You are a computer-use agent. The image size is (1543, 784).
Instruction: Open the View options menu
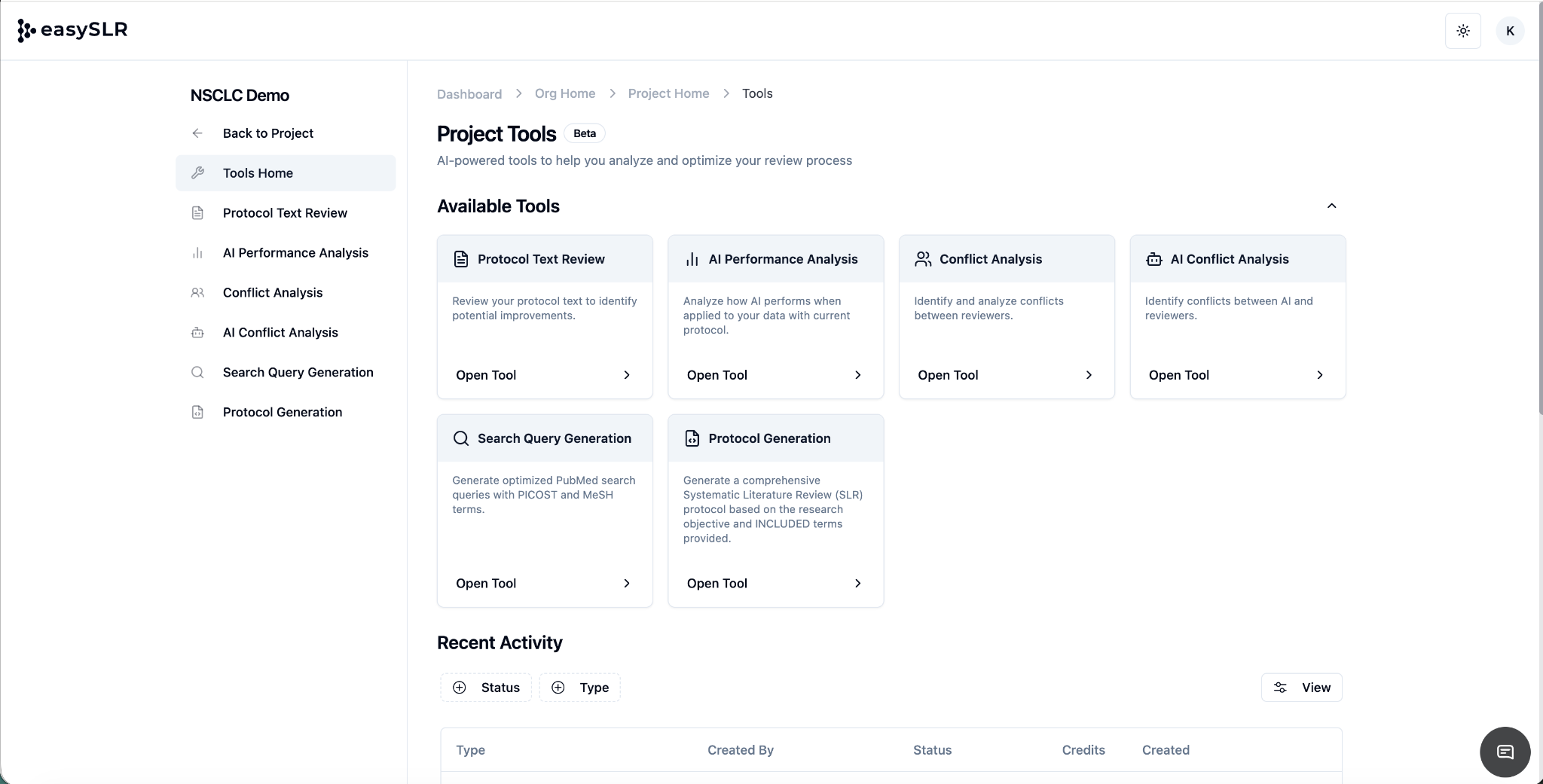tap(1301, 688)
